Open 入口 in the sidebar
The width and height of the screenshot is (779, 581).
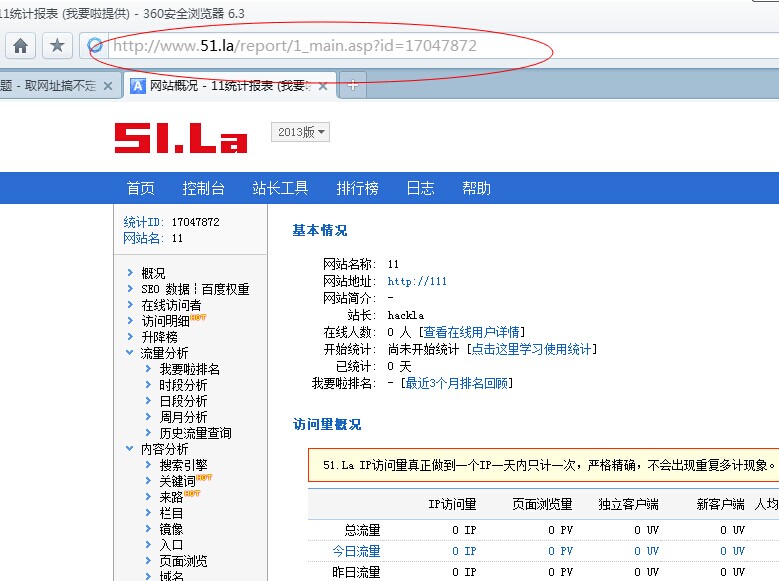point(171,544)
